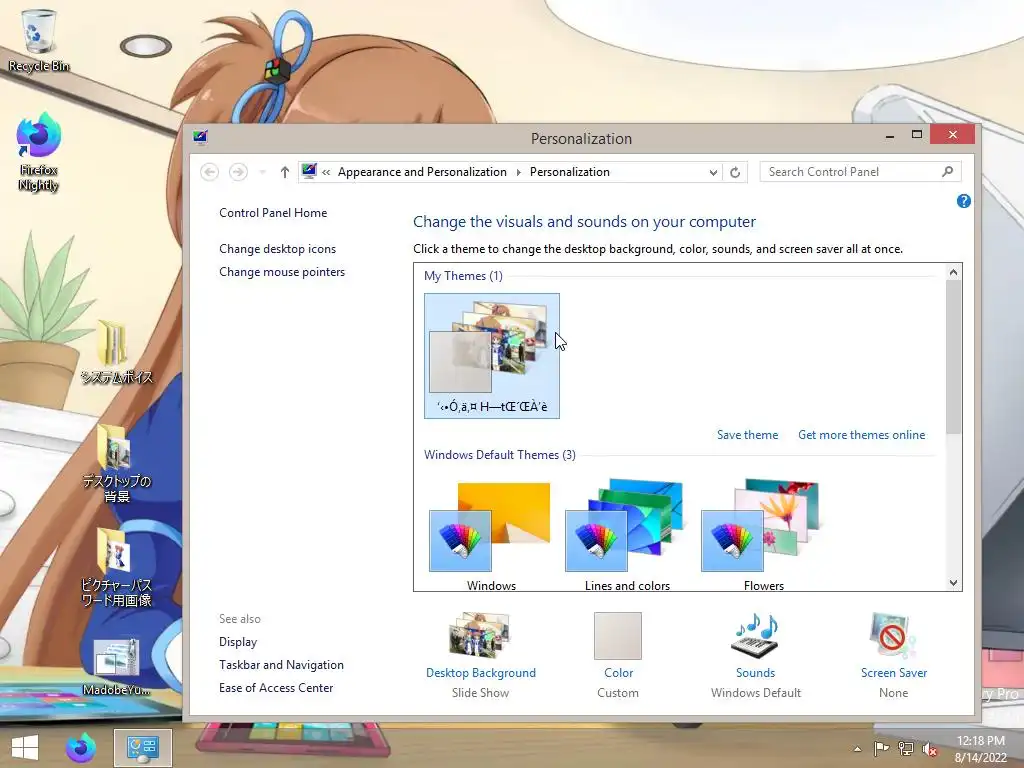Image resolution: width=1024 pixels, height=768 pixels.
Task: Click the Windows Default Themes (3) heading
Action: coord(500,455)
